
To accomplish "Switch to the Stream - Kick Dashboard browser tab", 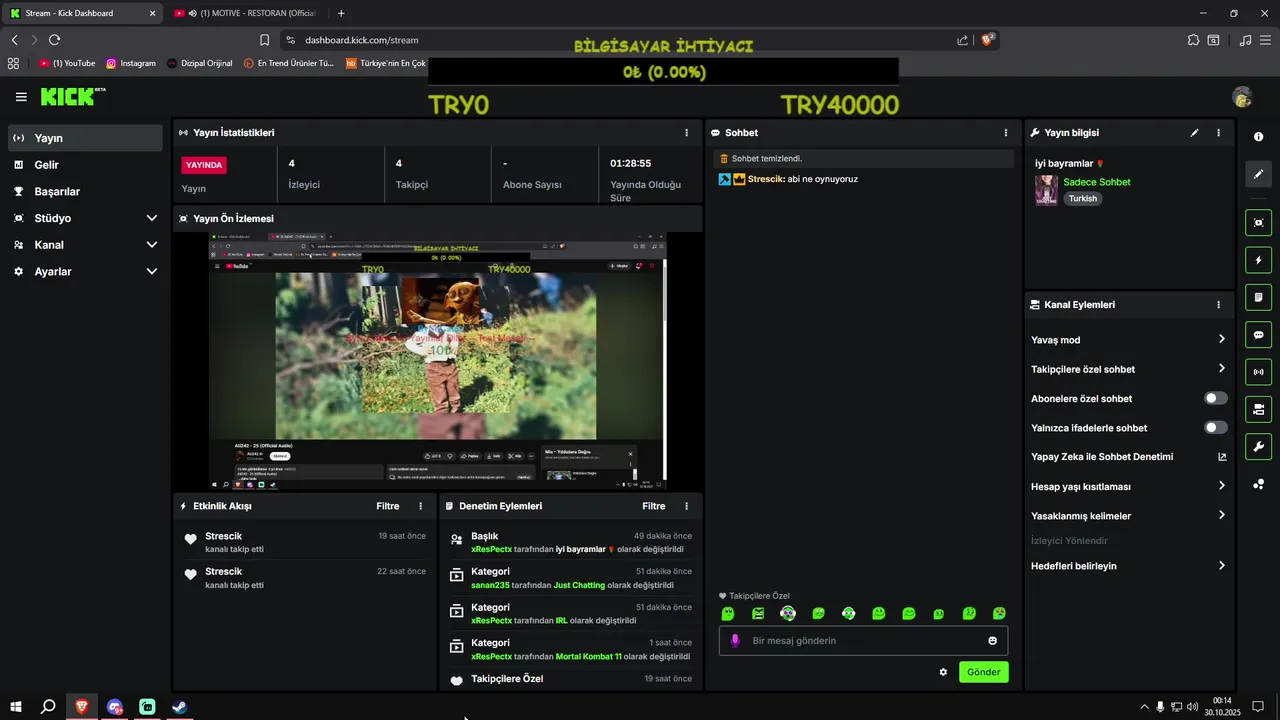I will coord(82,13).
